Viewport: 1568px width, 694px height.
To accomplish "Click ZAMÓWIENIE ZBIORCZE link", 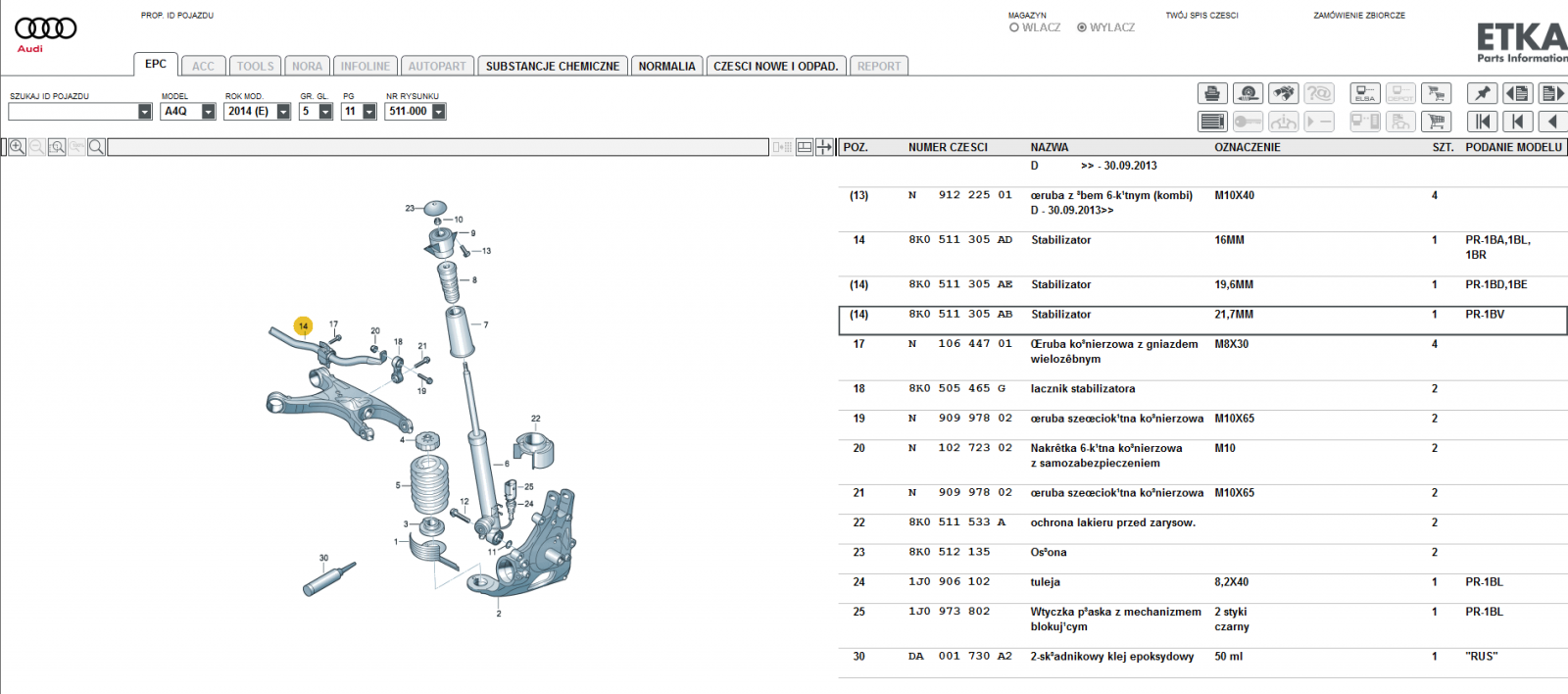I will coord(1359,16).
